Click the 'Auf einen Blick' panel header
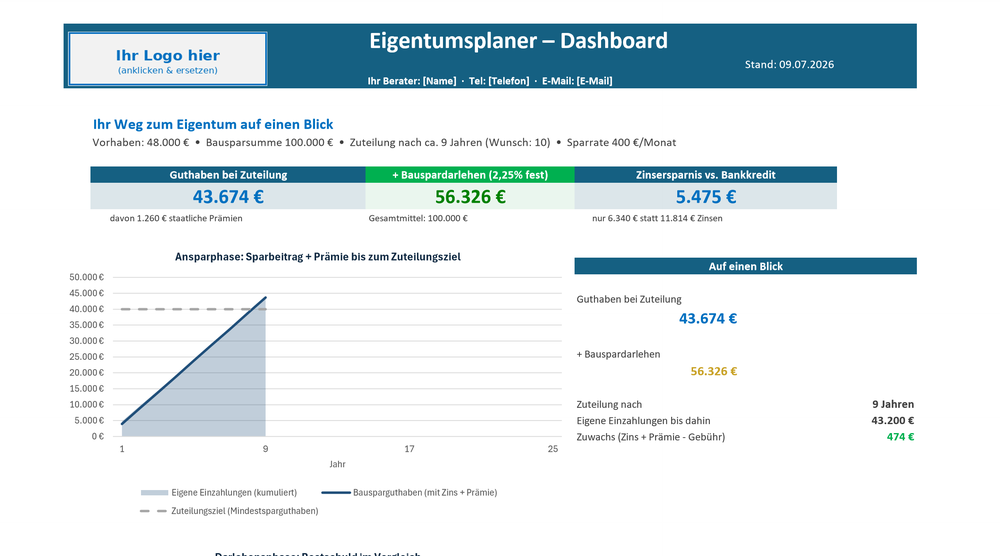Viewport: 1000px width, 556px height. point(746,267)
